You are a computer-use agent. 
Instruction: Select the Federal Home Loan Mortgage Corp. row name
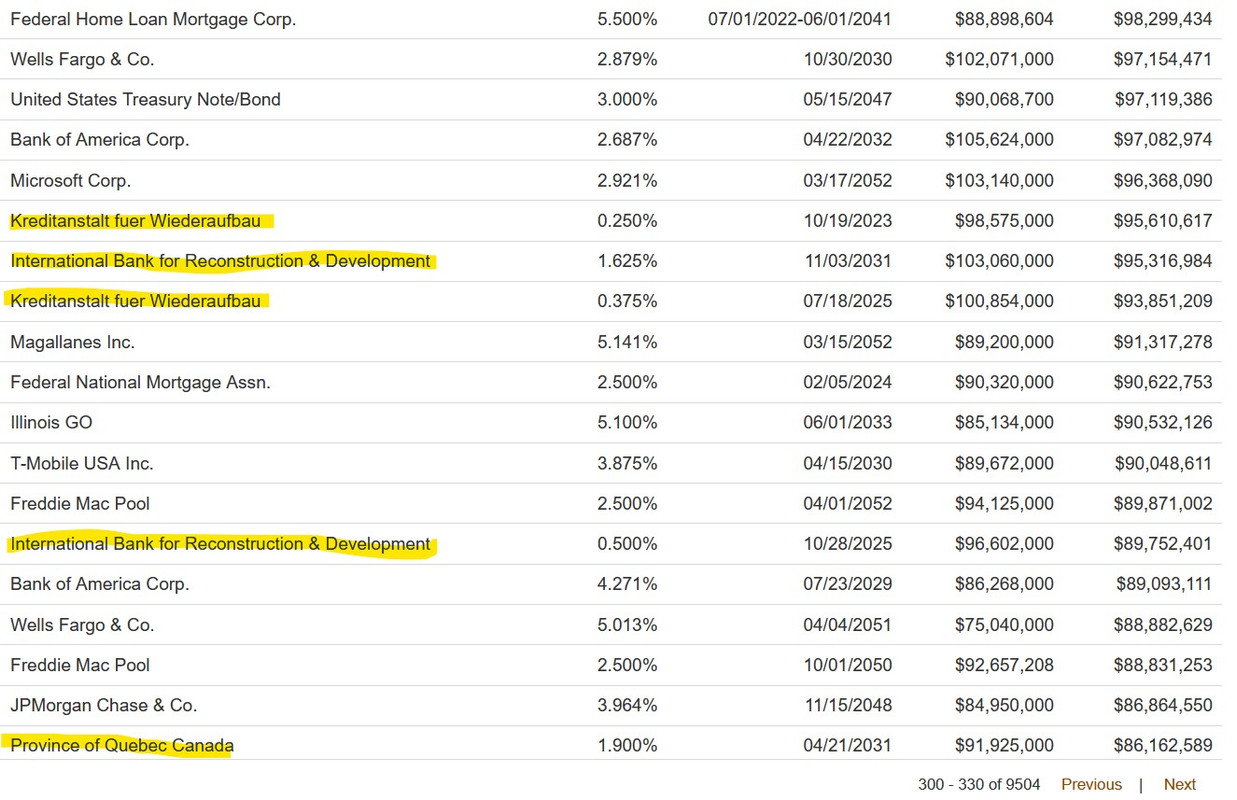(153, 19)
